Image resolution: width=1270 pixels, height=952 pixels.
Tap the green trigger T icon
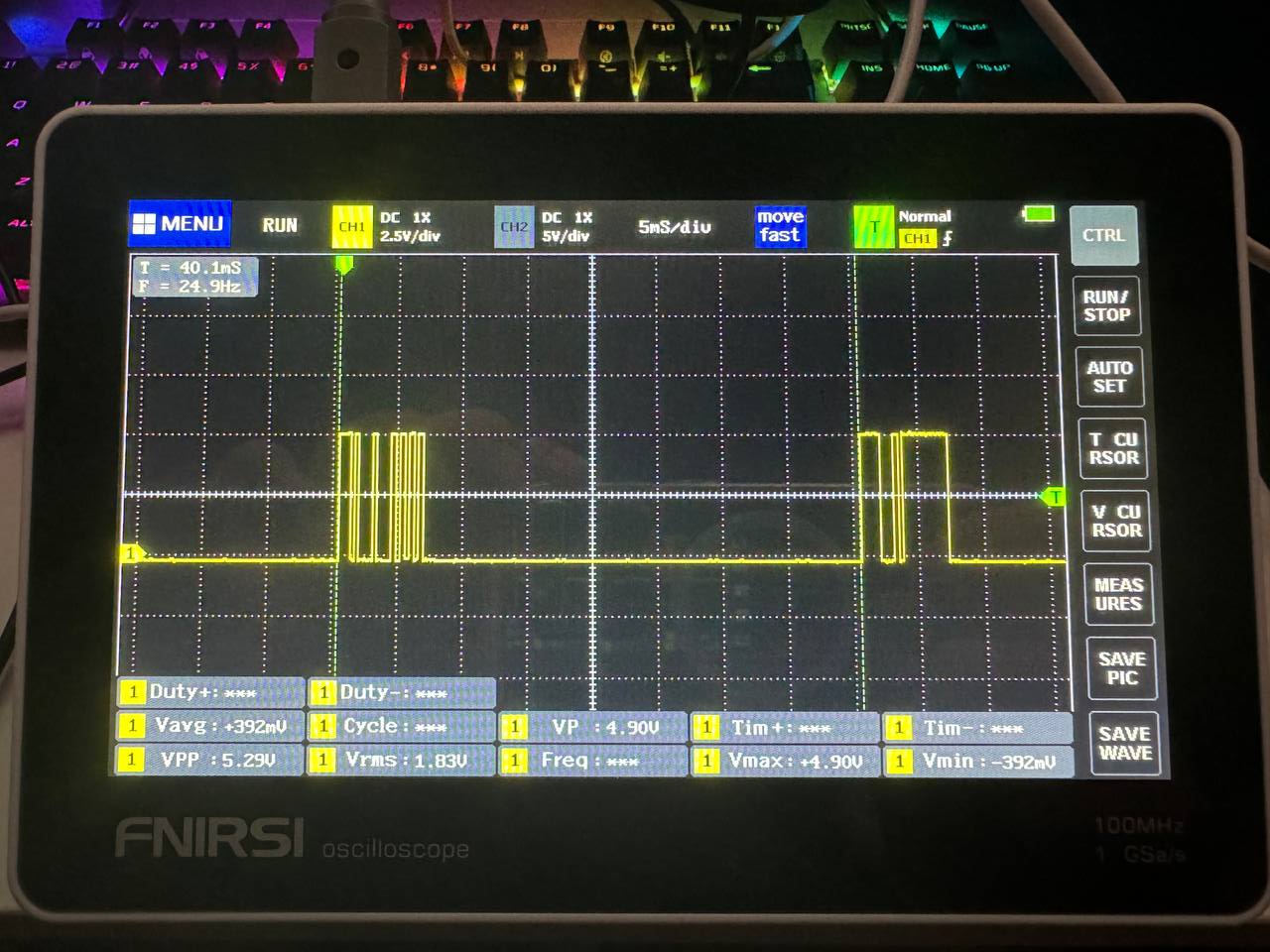tap(873, 227)
